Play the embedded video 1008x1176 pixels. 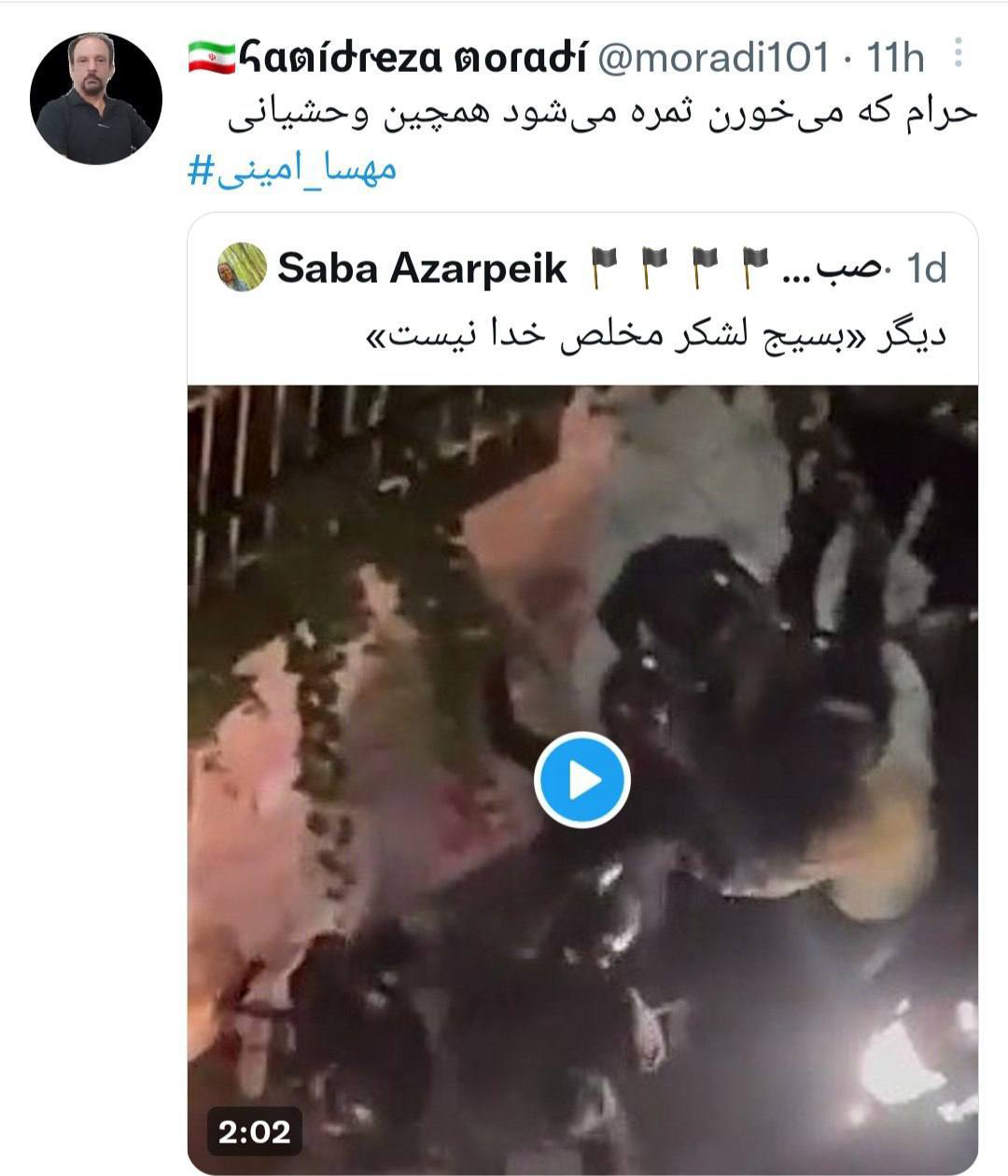(582, 780)
